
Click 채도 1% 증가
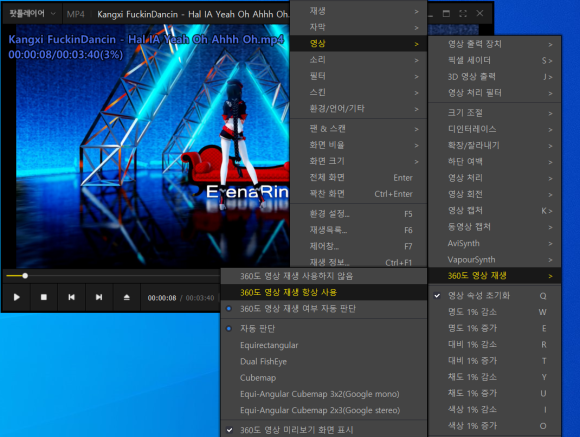coord(495,393)
